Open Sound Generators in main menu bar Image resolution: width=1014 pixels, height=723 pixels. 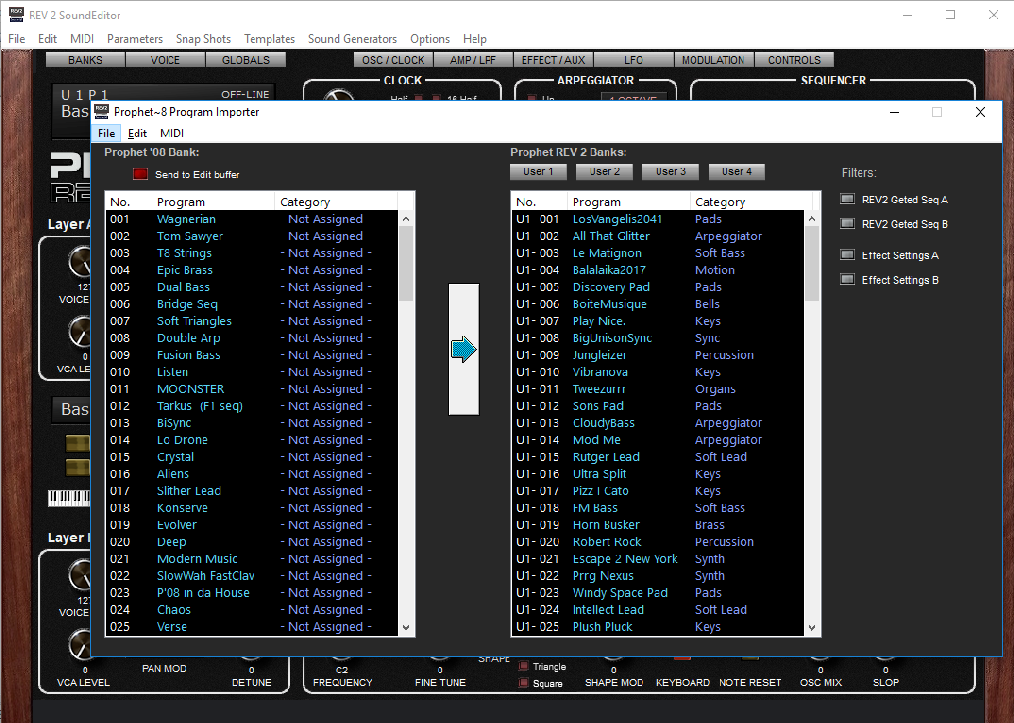pos(352,39)
